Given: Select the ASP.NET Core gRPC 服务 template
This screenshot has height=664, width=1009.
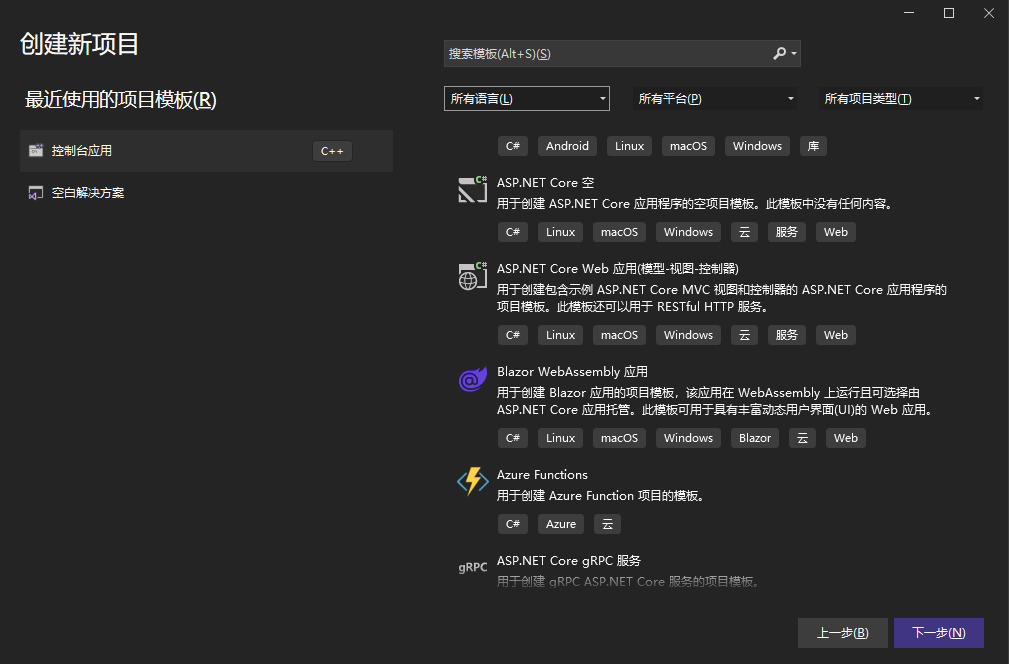Looking at the screenshot, I should 569,561.
